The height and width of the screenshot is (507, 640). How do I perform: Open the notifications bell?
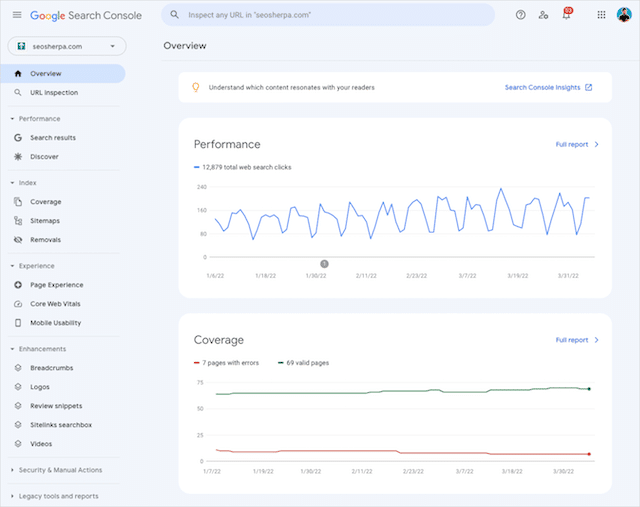(567, 14)
